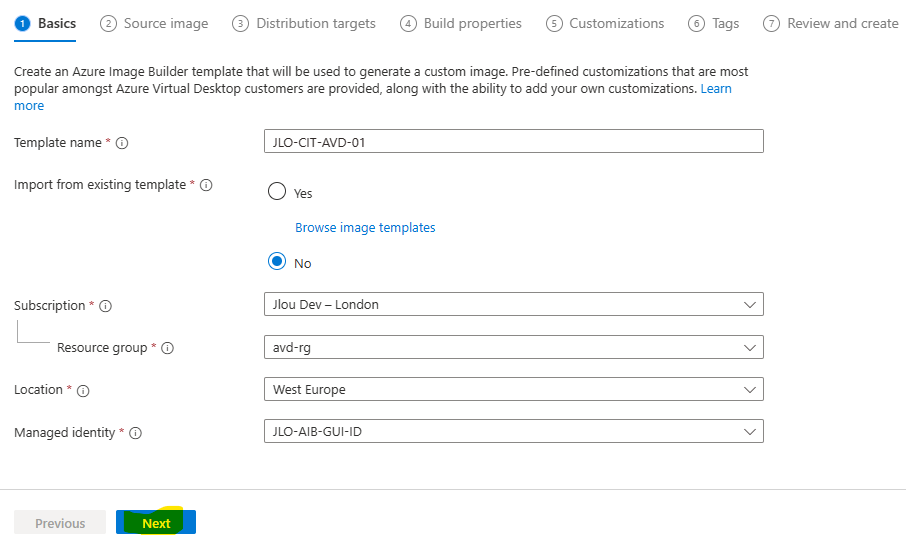Image resolution: width=906 pixels, height=538 pixels.
Task: Open the Tags tab
Action: click(714, 24)
